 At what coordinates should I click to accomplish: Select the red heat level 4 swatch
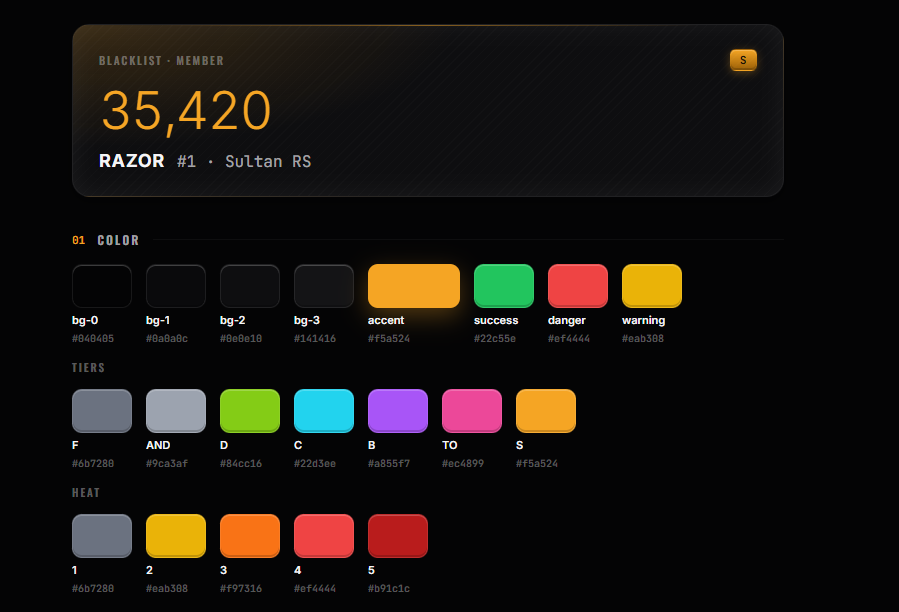(x=324, y=536)
